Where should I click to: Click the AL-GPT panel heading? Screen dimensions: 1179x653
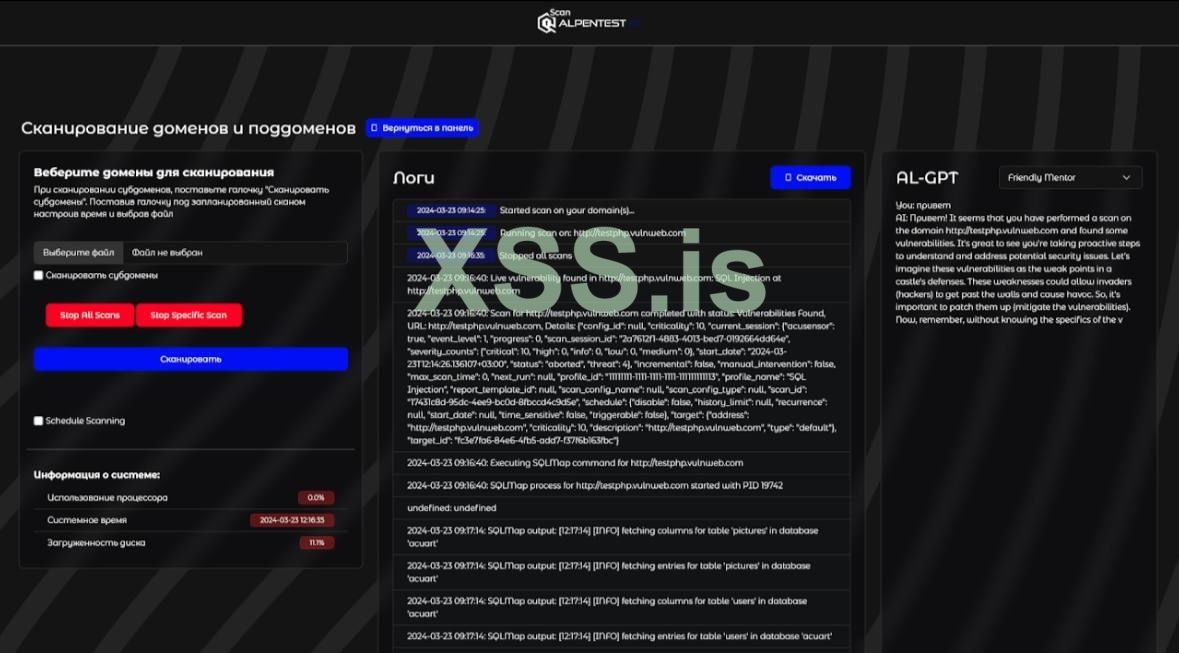(x=927, y=178)
